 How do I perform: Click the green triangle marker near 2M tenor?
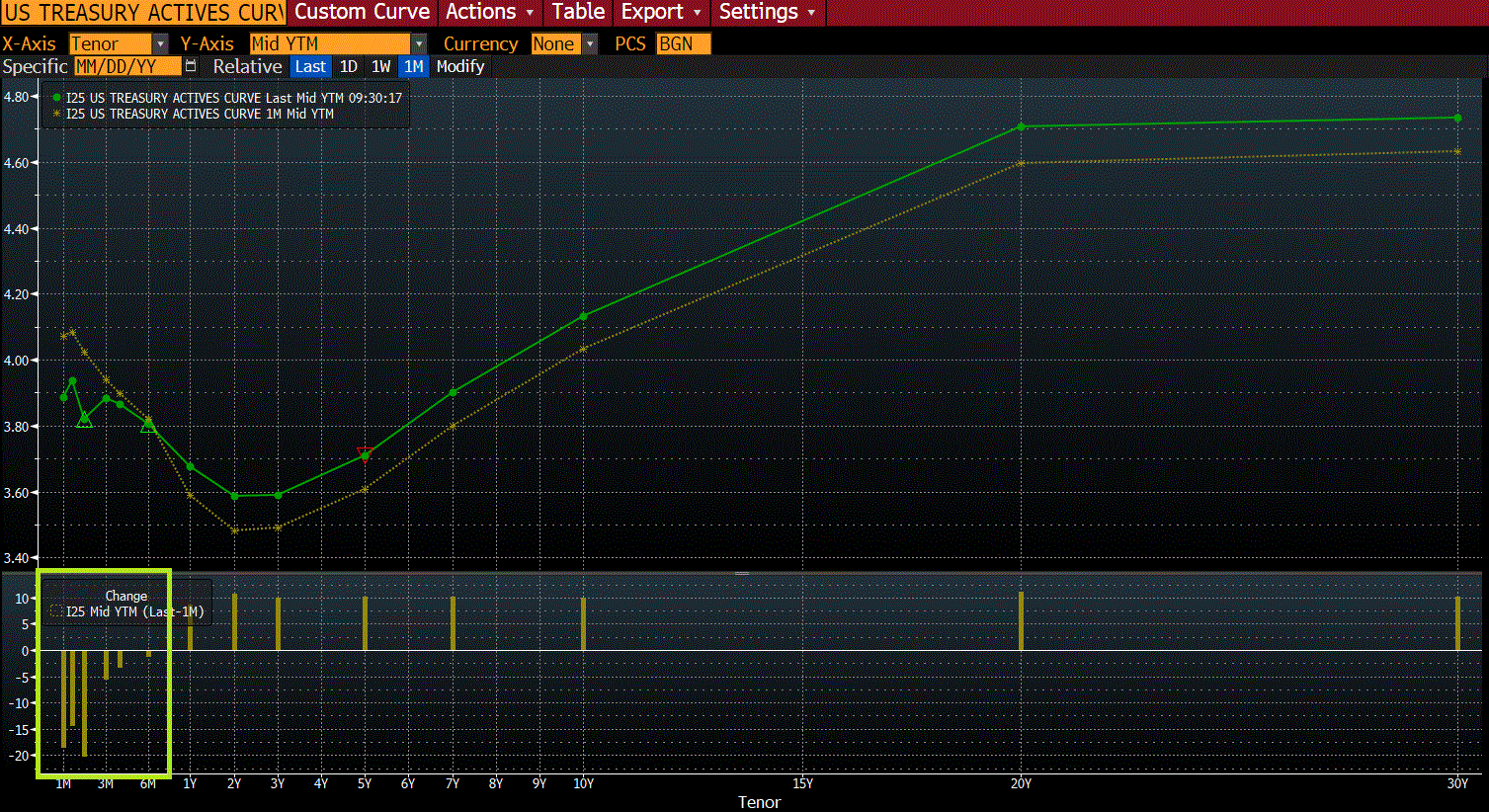pyautogui.click(x=85, y=420)
